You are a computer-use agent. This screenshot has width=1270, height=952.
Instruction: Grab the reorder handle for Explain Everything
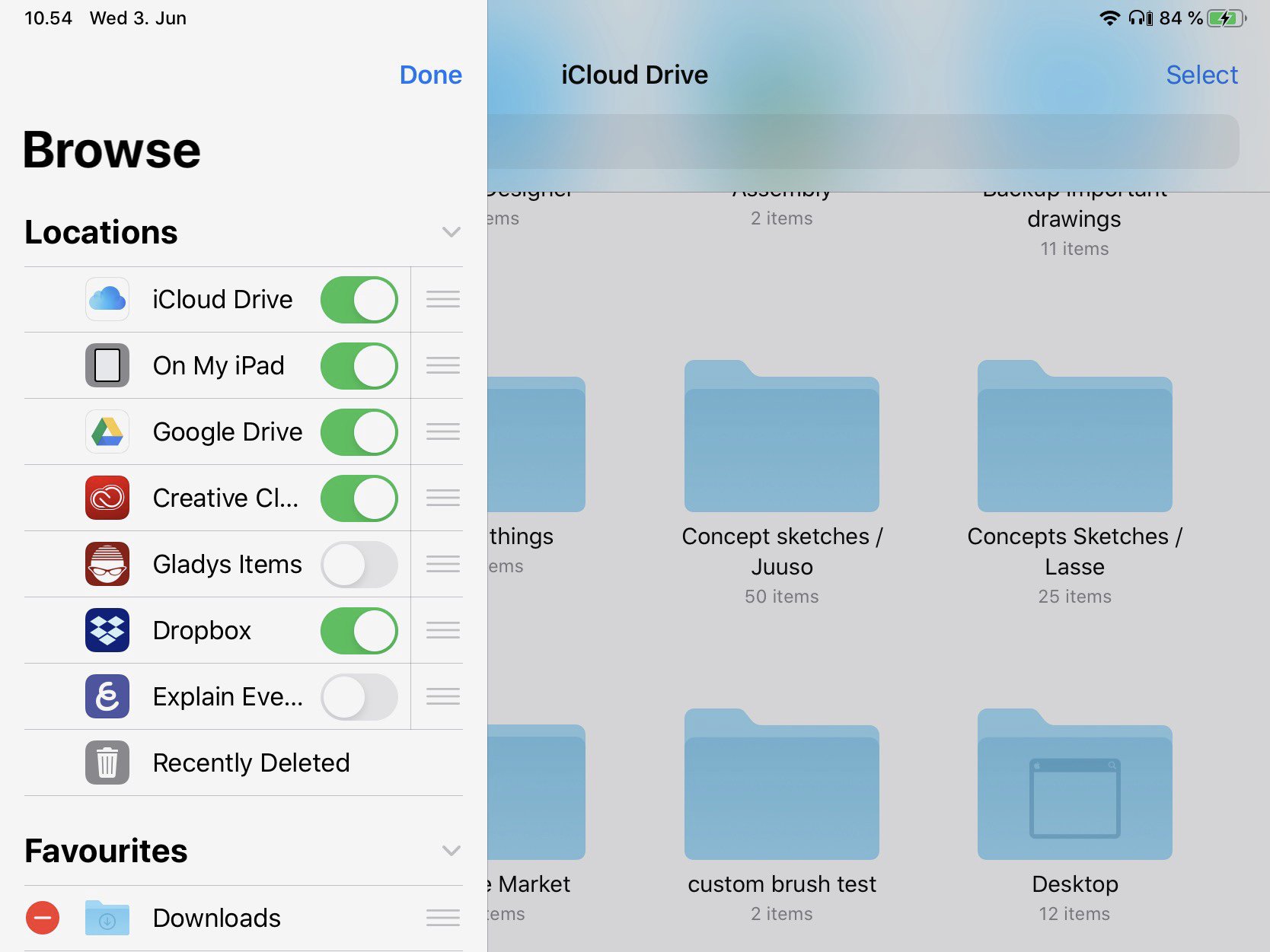(443, 696)
